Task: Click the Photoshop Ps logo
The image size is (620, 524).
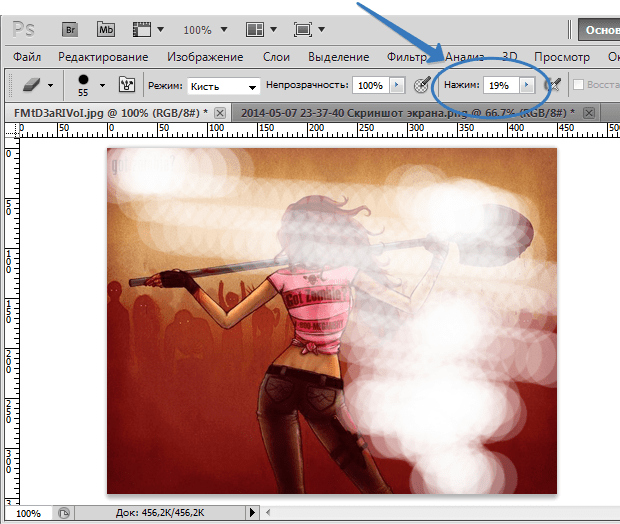Action: (24, 30)
